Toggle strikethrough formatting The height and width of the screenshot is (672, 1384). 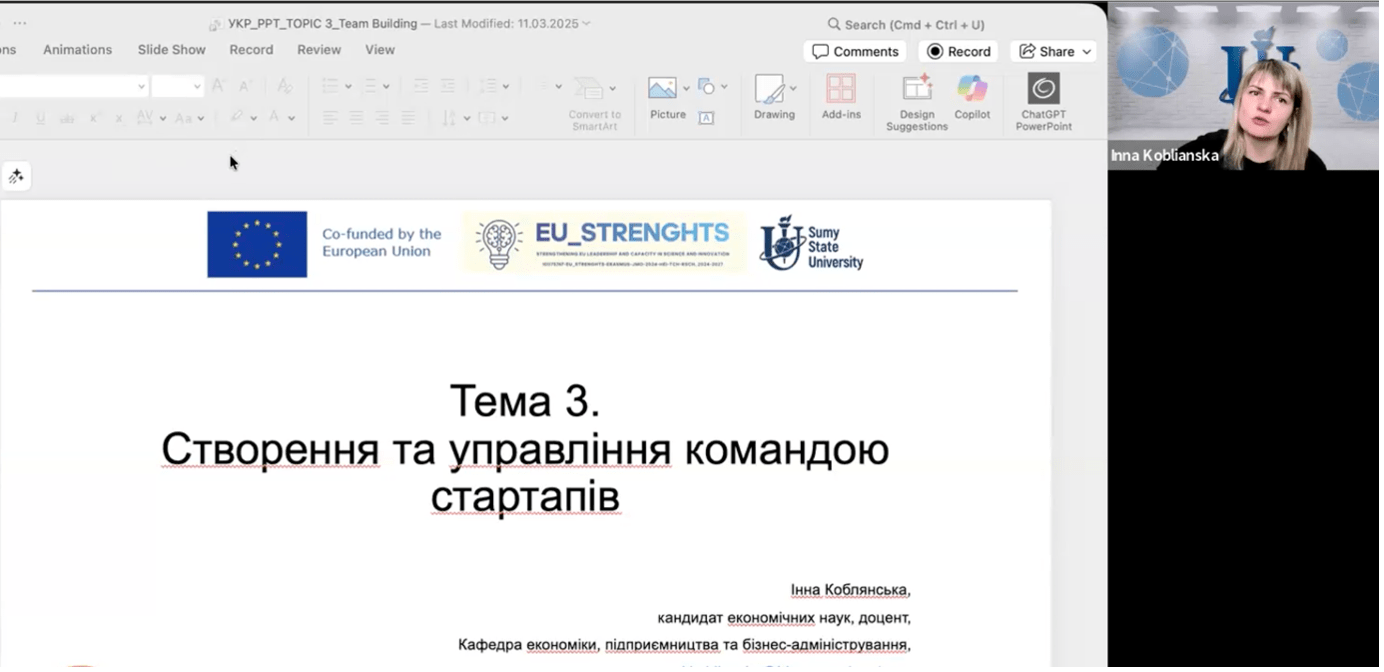coord(67,118)
